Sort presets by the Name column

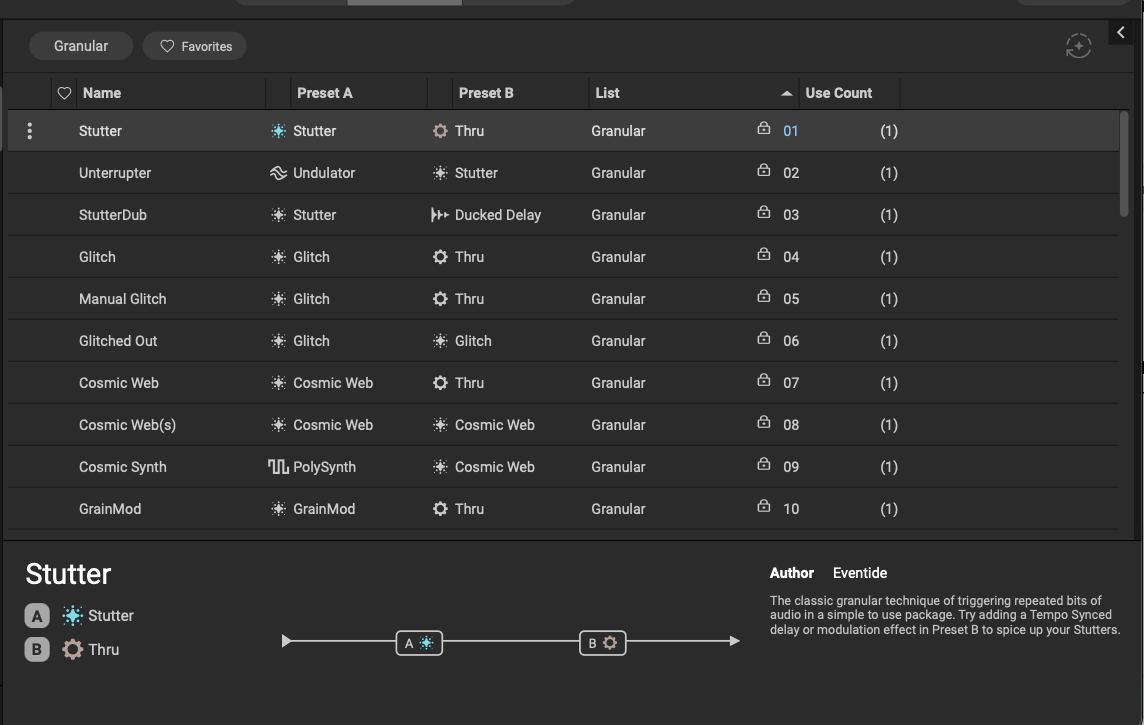coord(102,93)
